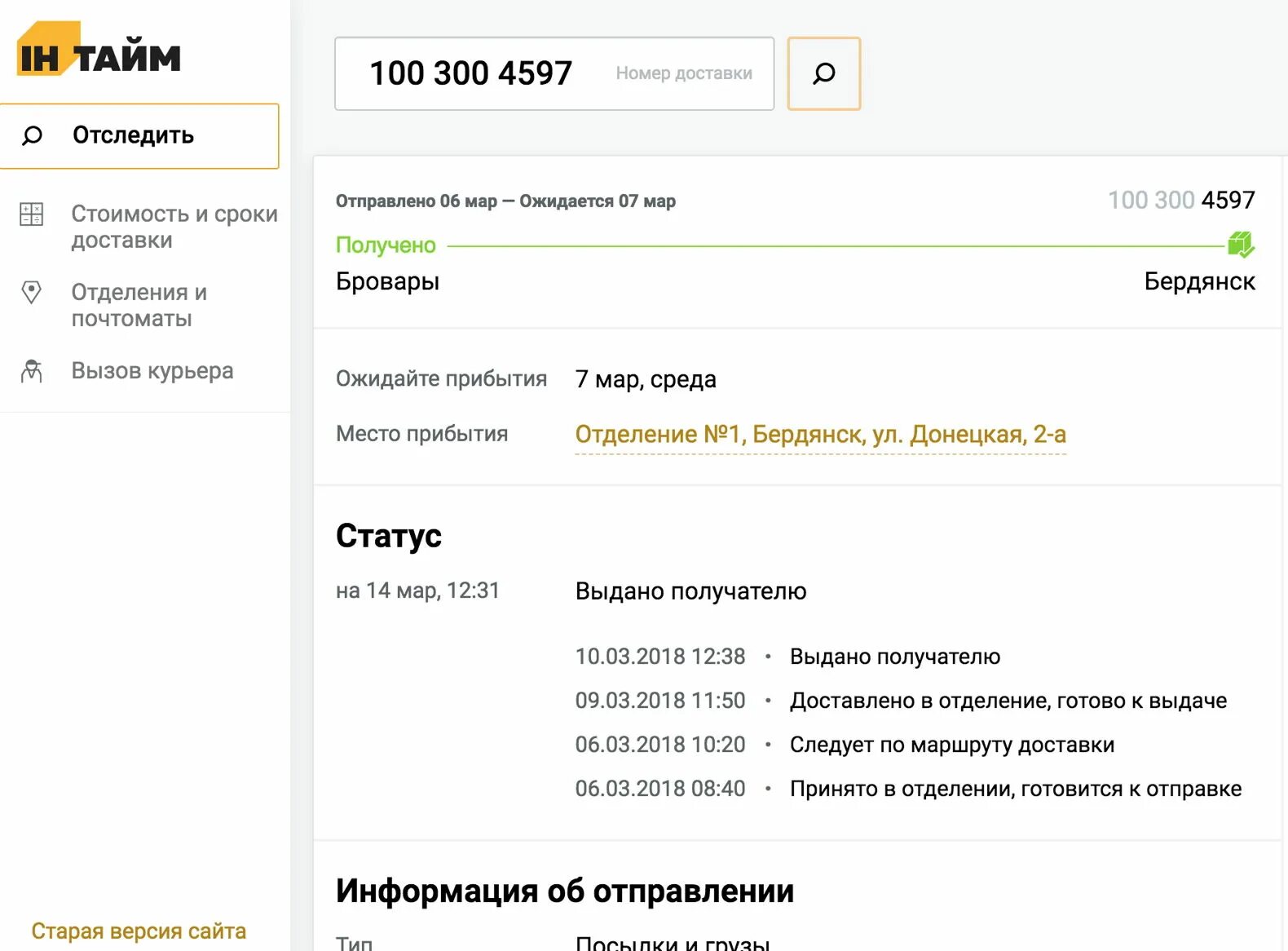Click the Ожидайте прибытия label
The width and height of the screenshot is (1288, 951).
(441, 379)
